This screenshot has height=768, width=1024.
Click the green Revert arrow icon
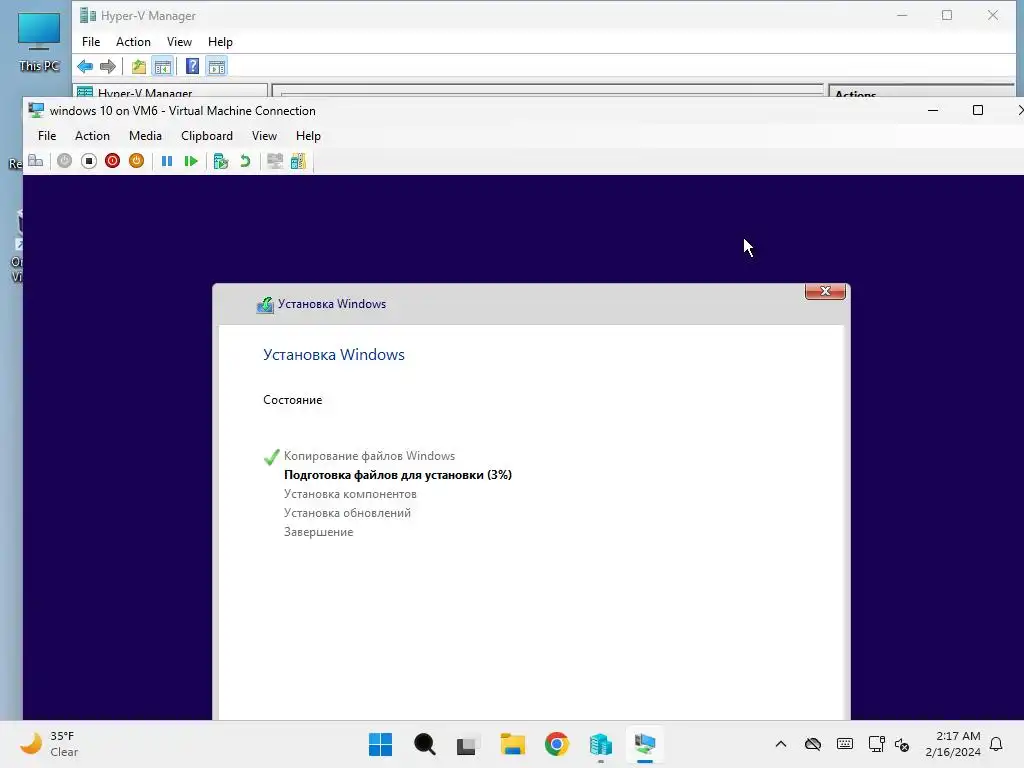tap(245, 161)
